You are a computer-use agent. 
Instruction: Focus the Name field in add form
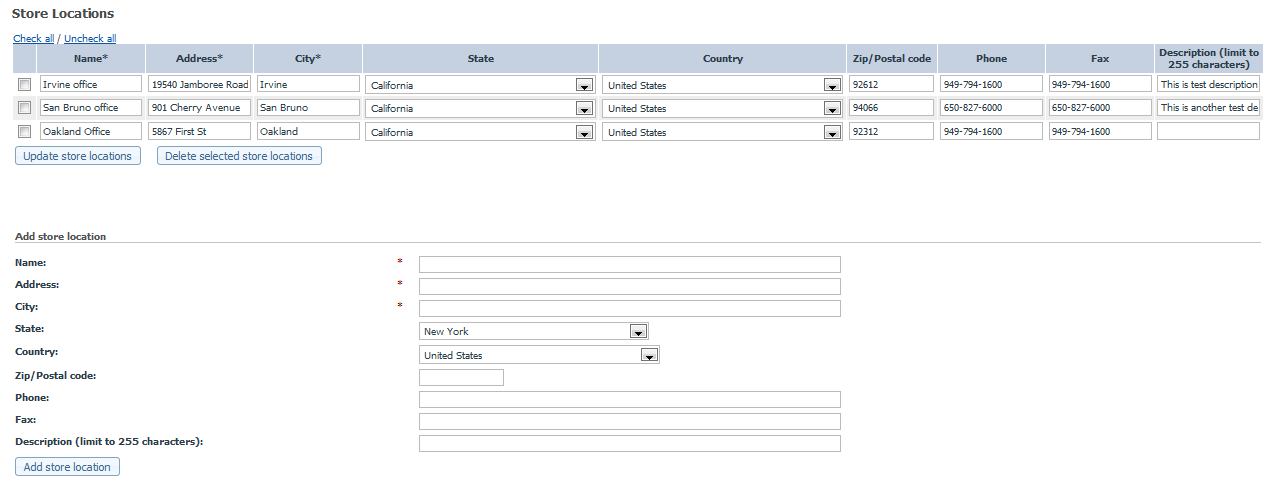[x=629, y=264]
